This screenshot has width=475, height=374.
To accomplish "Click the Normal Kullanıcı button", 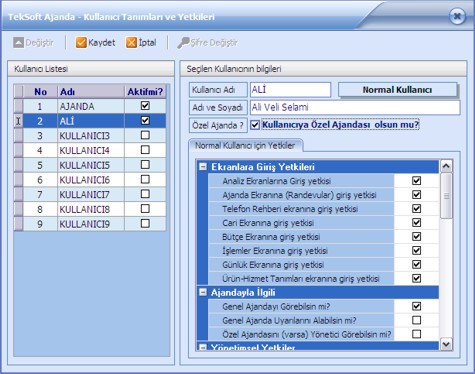I will 397,90.
